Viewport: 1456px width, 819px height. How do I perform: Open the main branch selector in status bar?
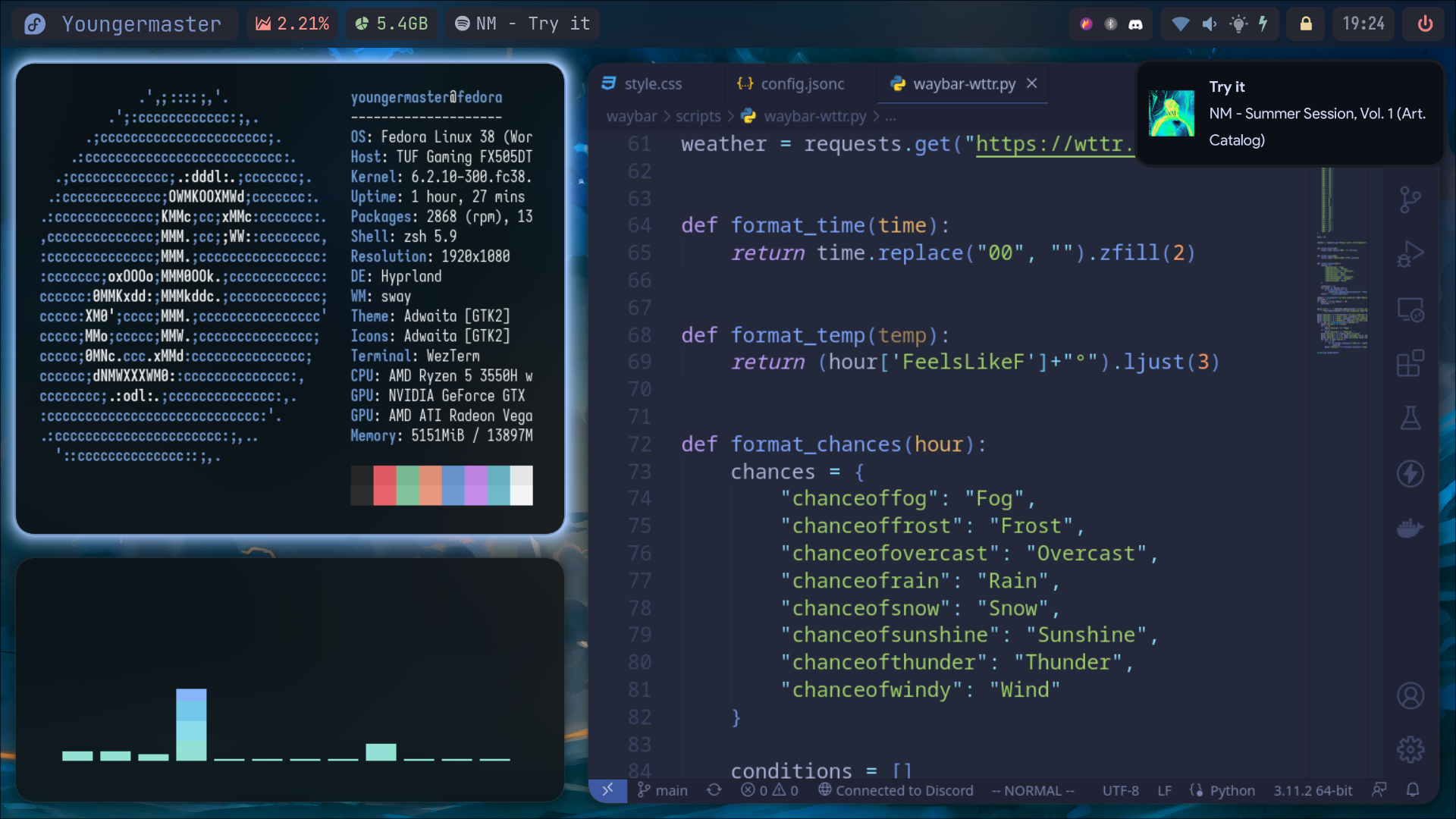[662, 790]
